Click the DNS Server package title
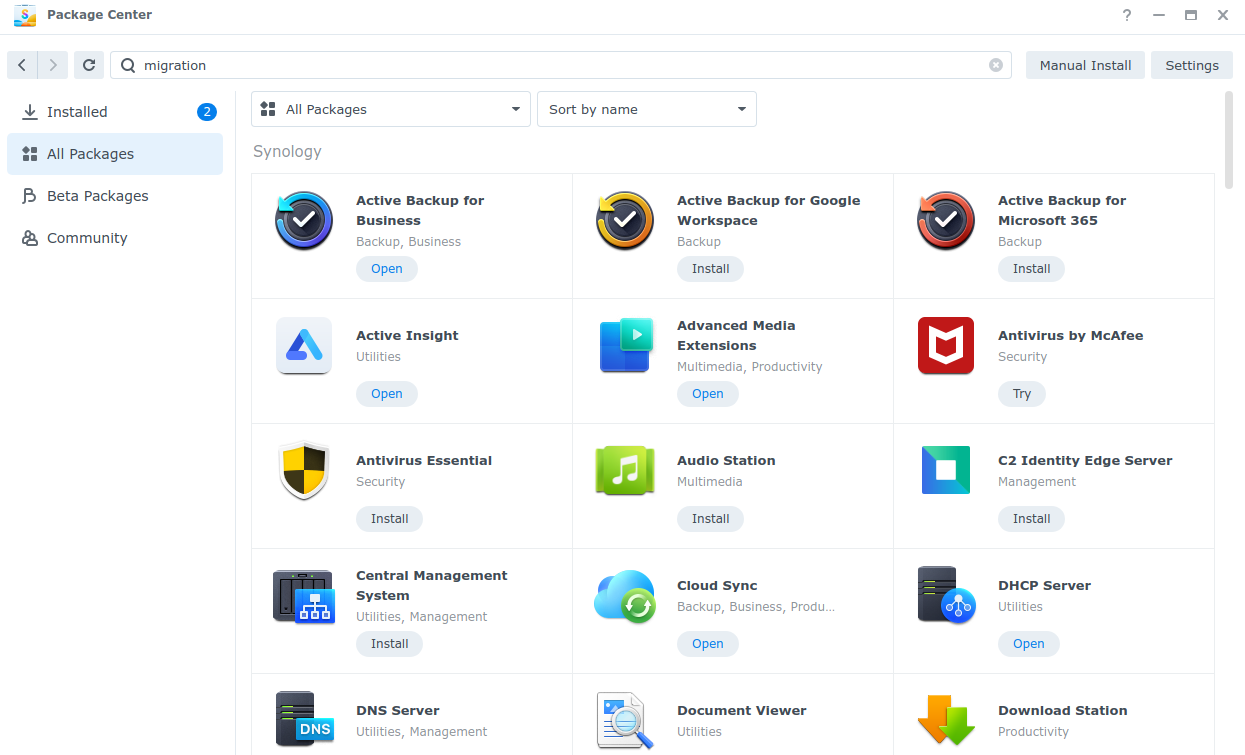 pyautogui.click(x=398, y=711)
